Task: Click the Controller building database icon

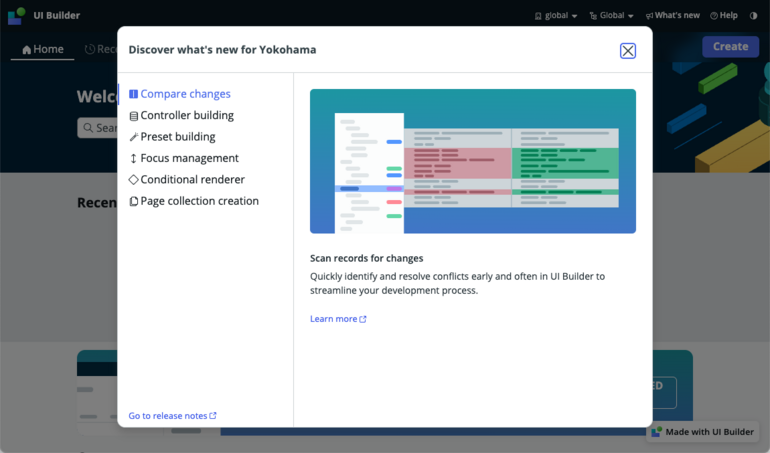Action: 133,116
